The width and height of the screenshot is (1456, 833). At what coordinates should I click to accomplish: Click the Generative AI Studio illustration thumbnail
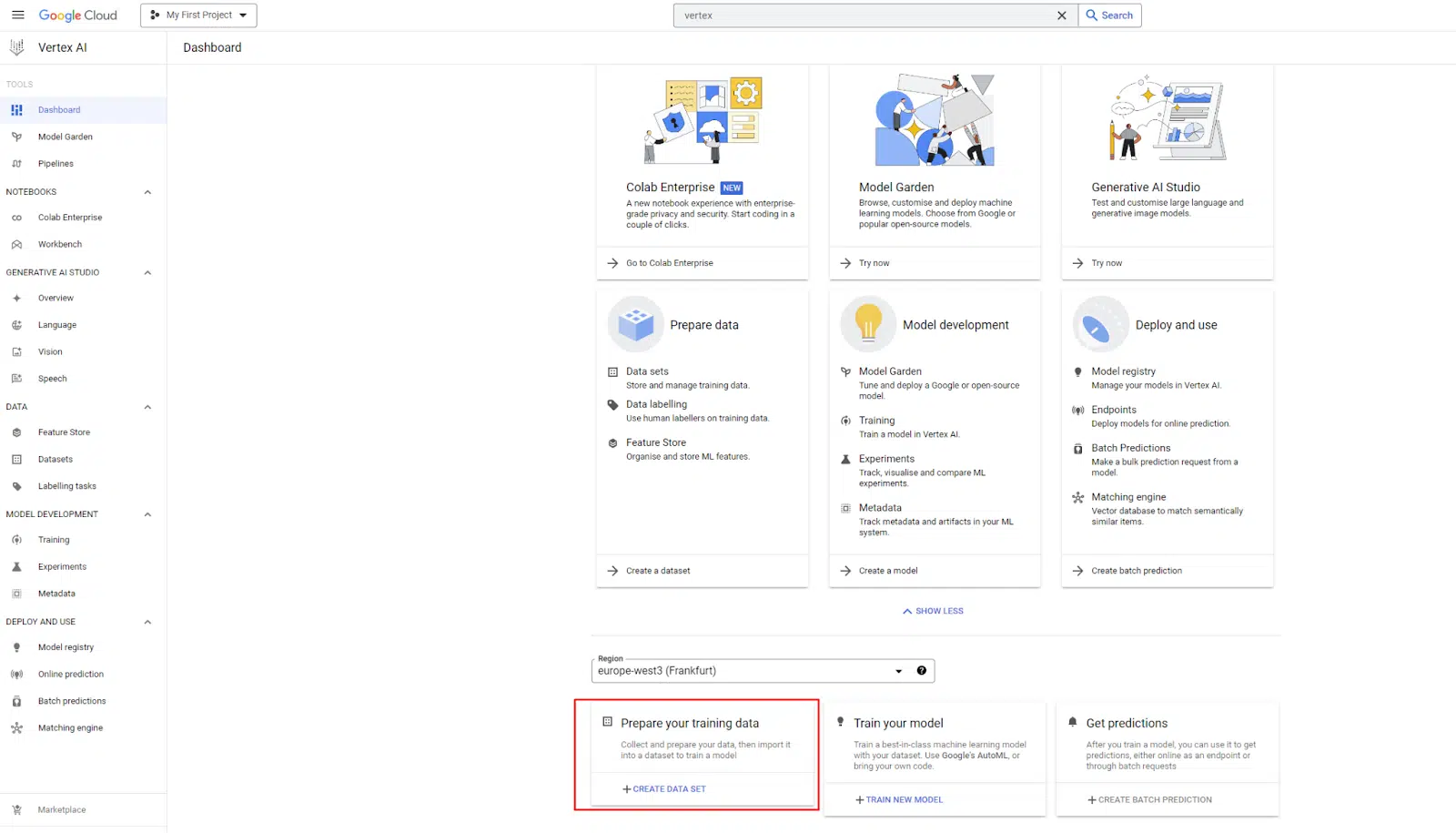pyautogui.click(x=1168, y=118)
